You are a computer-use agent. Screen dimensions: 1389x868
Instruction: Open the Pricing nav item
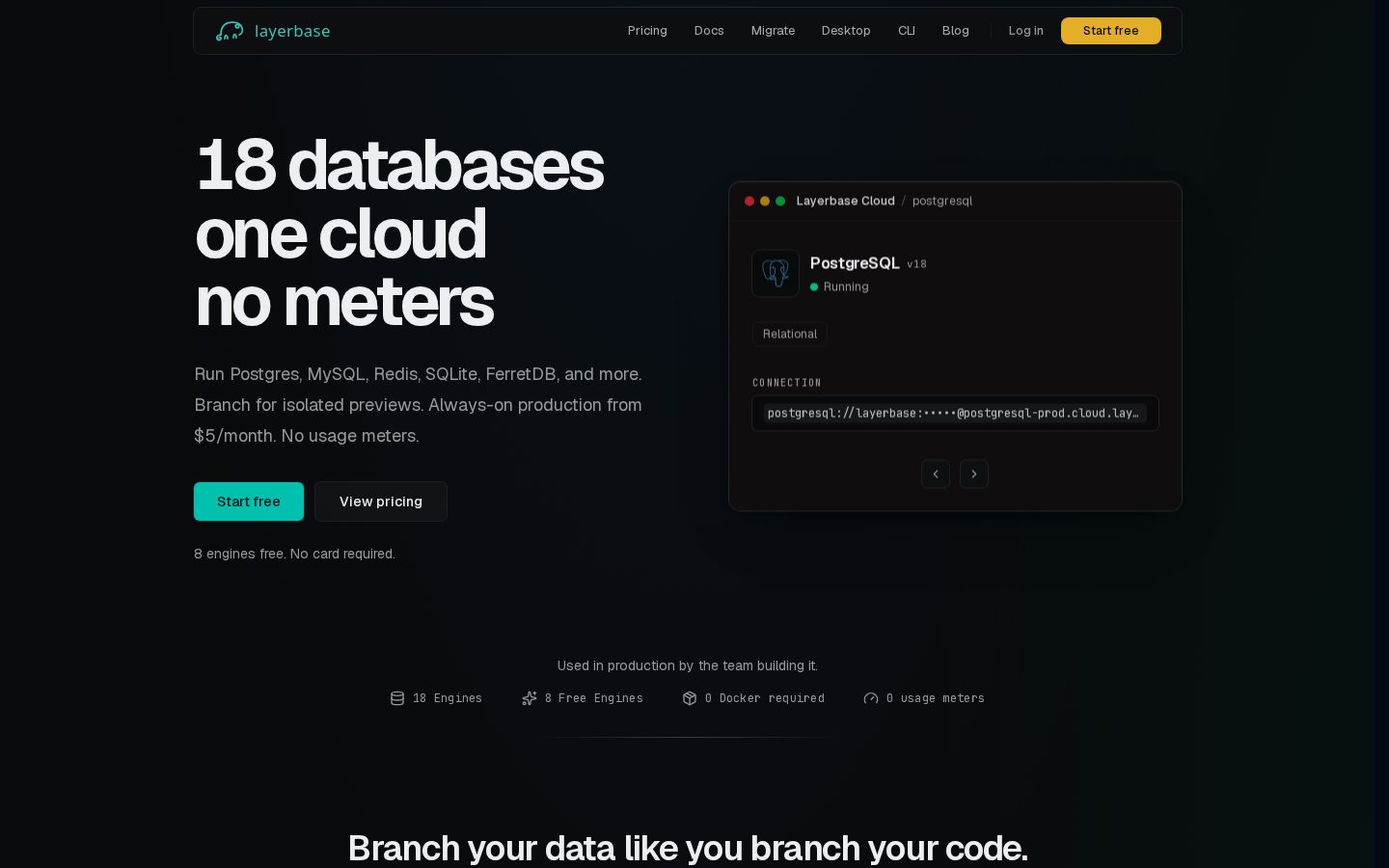647,31
